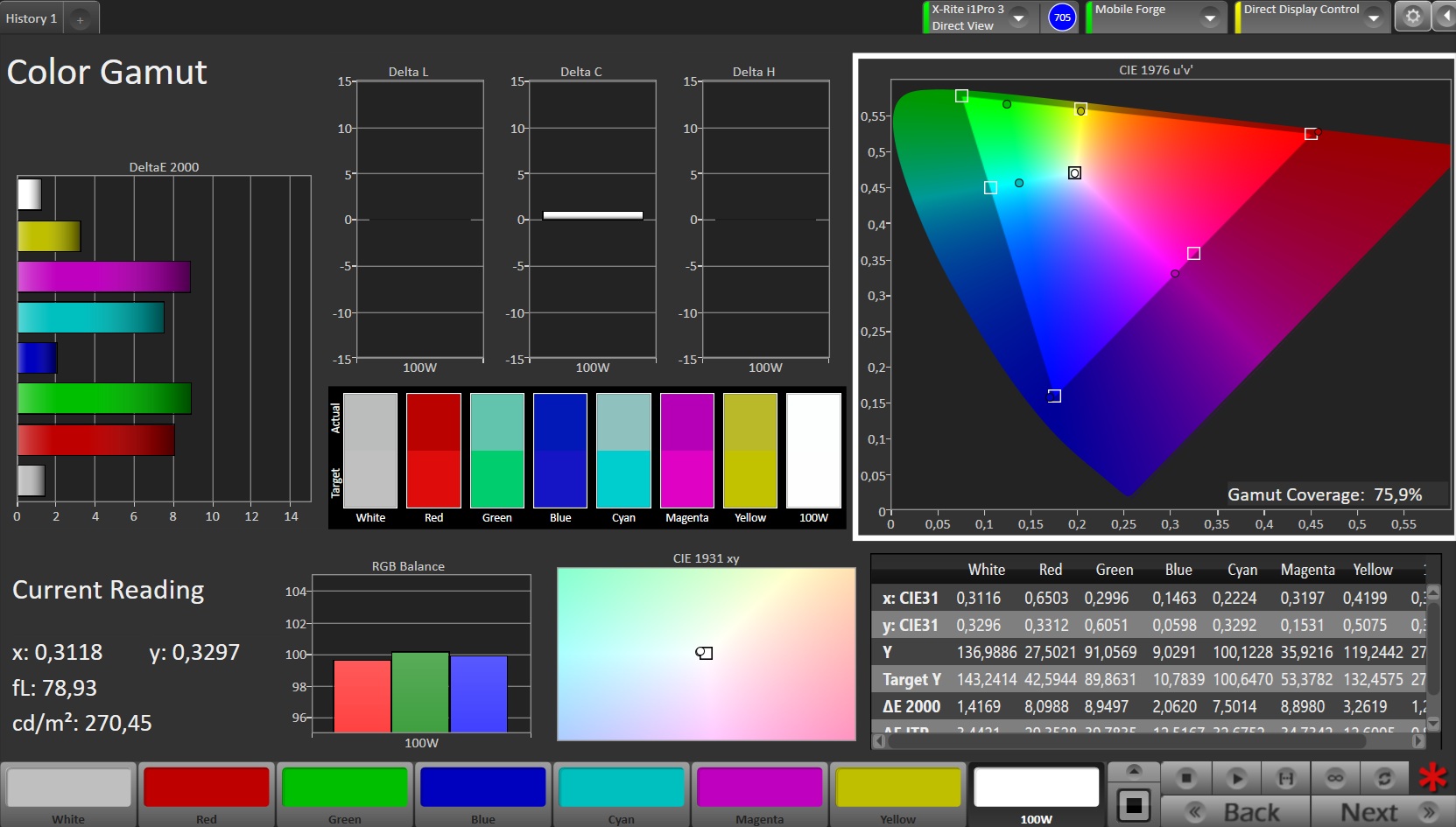Image resolution: width=1456 pixels, height=827 pixels.
Task: Switch to the History 1 tab
Action: (32, 18)
